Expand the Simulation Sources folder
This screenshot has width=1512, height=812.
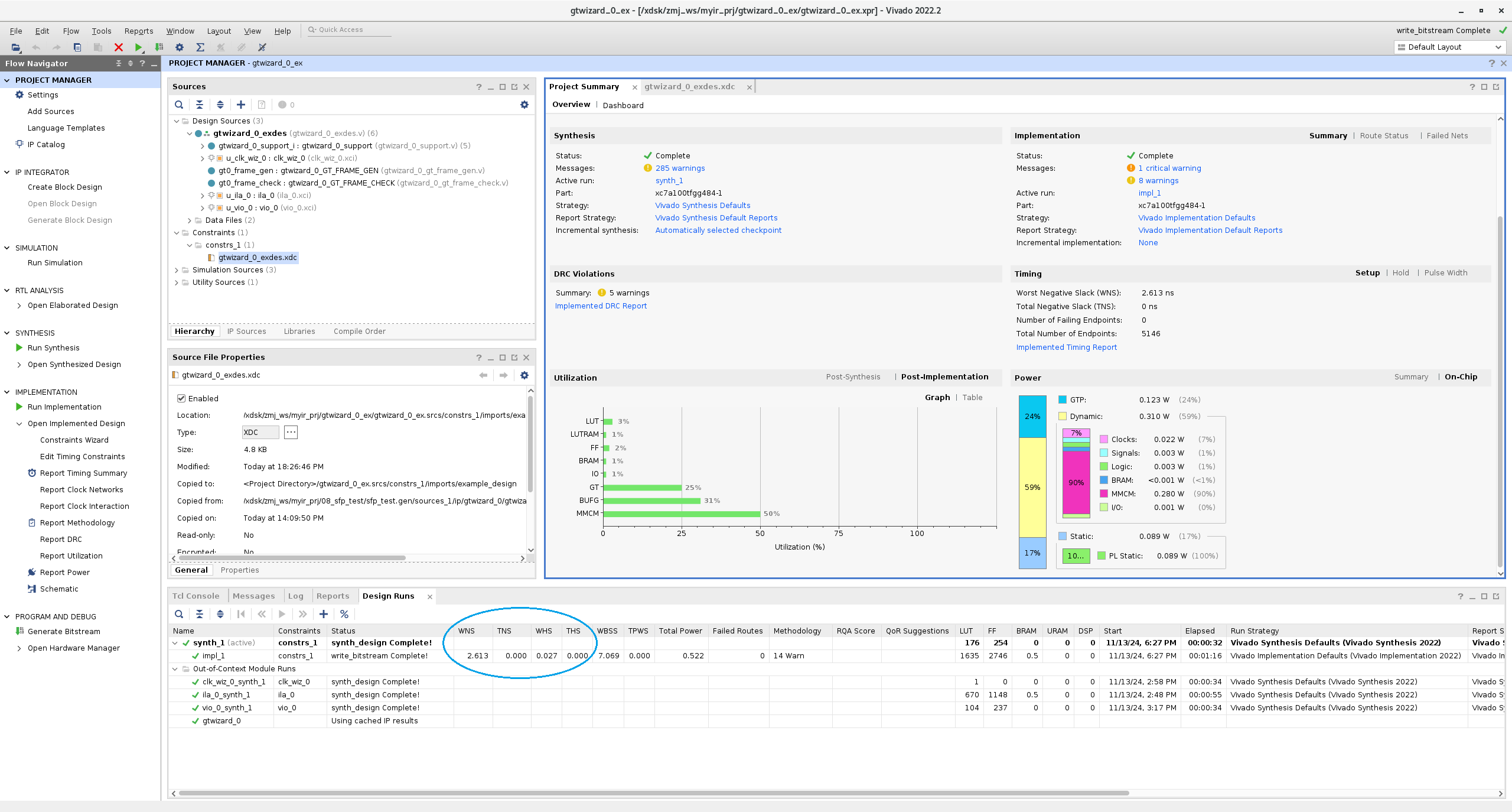coord(177,270)
